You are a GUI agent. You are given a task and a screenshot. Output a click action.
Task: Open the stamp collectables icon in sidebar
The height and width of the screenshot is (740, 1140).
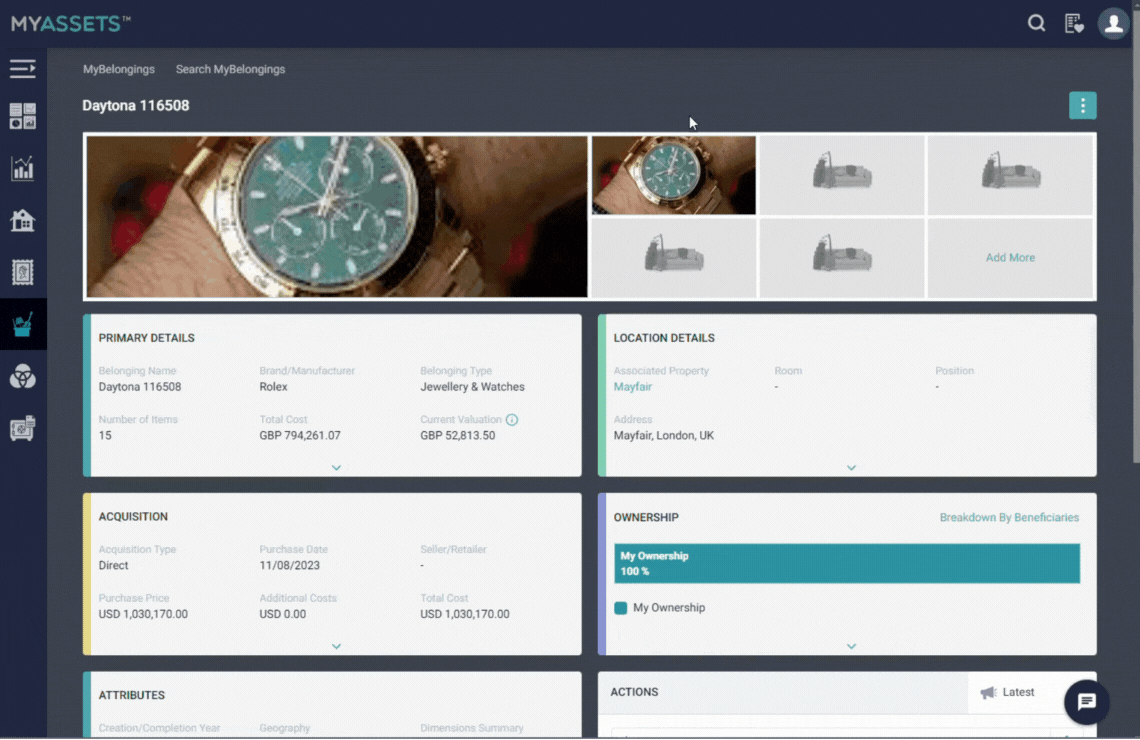pos(23,273)
